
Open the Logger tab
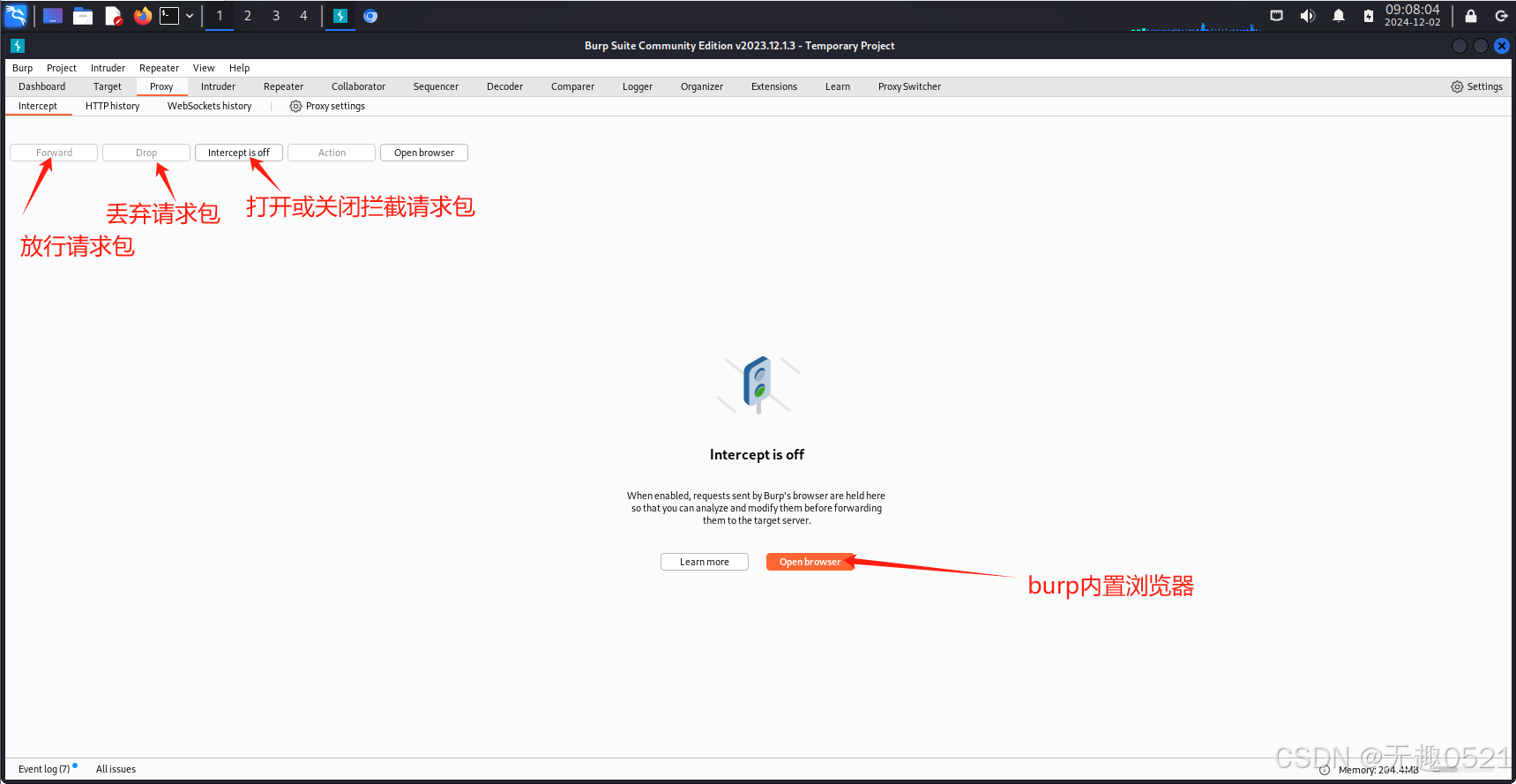point(638,86)
